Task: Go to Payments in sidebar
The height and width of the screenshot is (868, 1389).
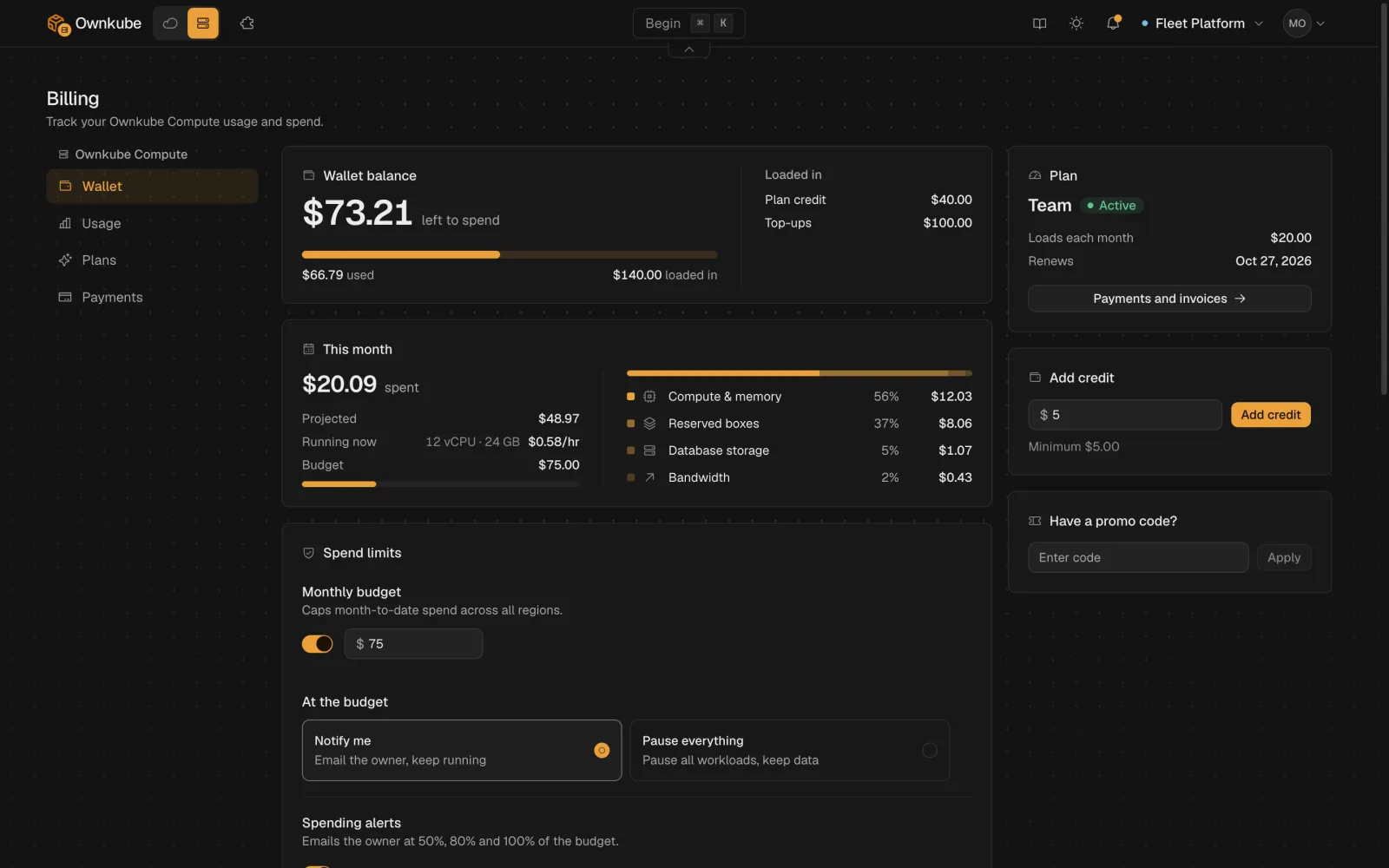Action: (x=153, y=297)
